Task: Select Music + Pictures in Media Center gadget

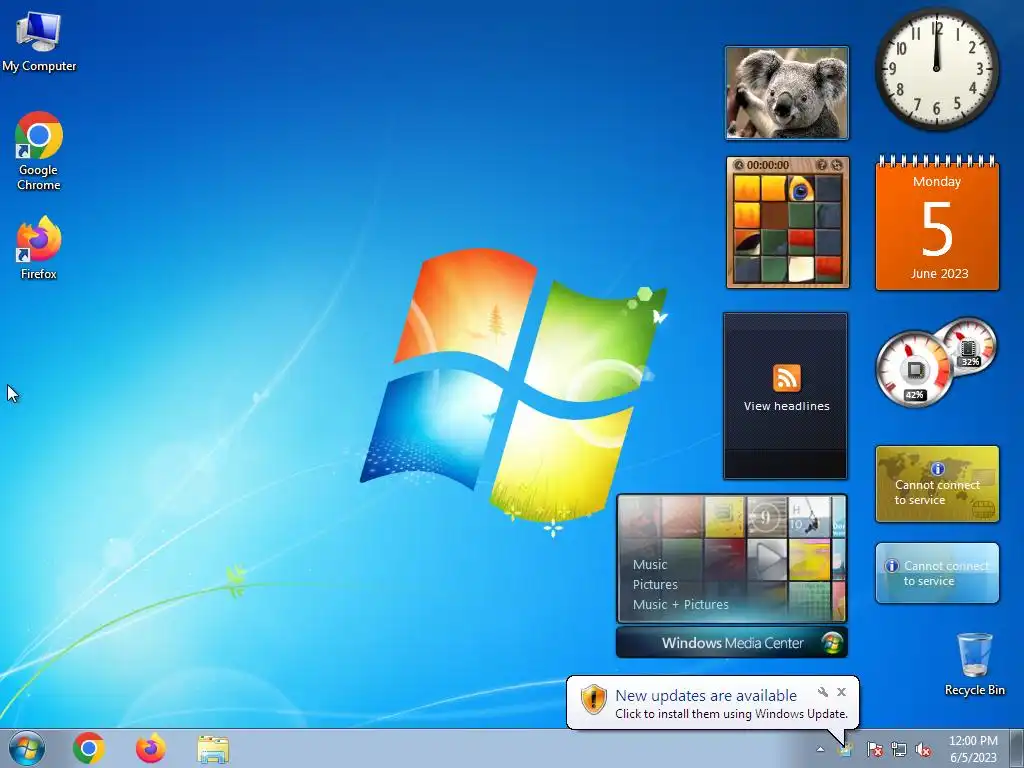Action: (680, 605)
